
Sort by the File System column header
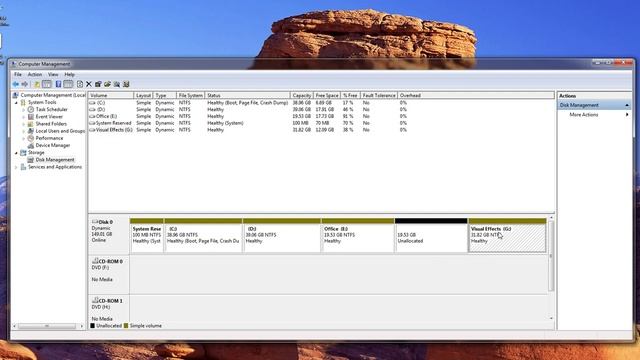(x=190, y=95)
